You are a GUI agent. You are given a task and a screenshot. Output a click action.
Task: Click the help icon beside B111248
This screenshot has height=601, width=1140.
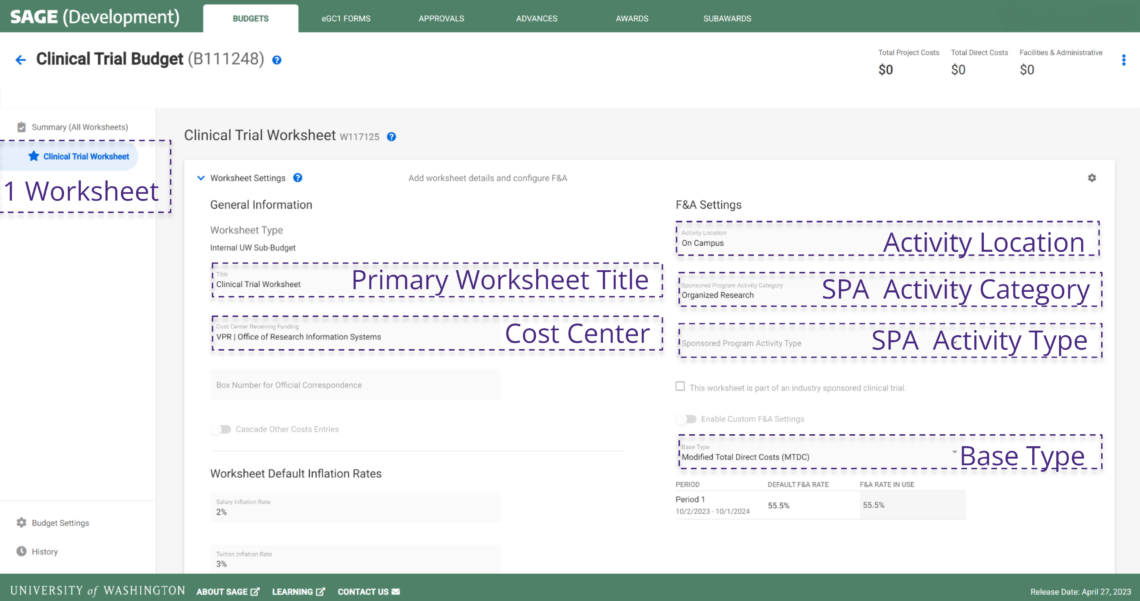277,60
